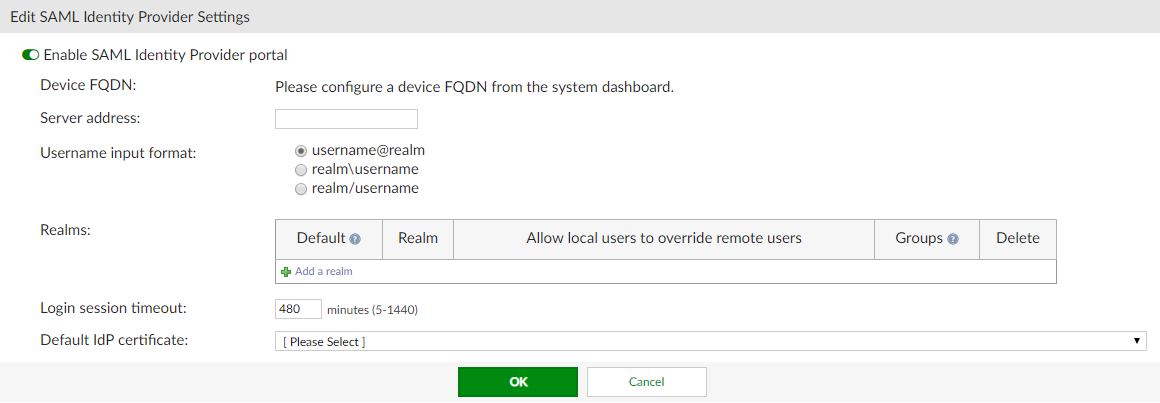Click the 'Groups' column header label
The height and width of the screenshot is (403, 1160).
coord(919,239)
